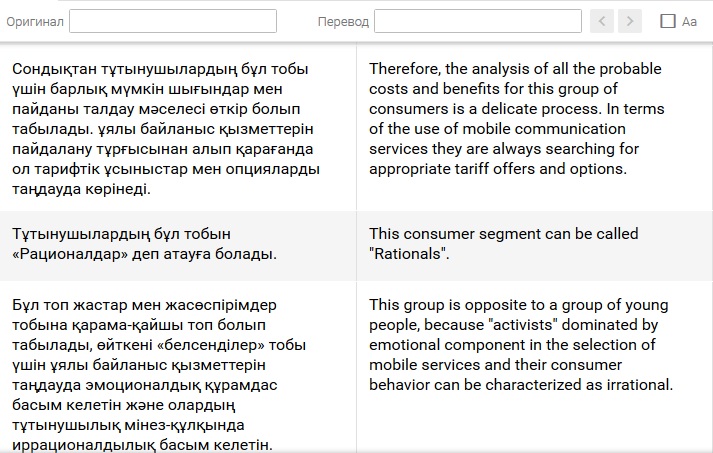Click the Aa case label
Screen dimensions: 713x453
click(689, 21)
